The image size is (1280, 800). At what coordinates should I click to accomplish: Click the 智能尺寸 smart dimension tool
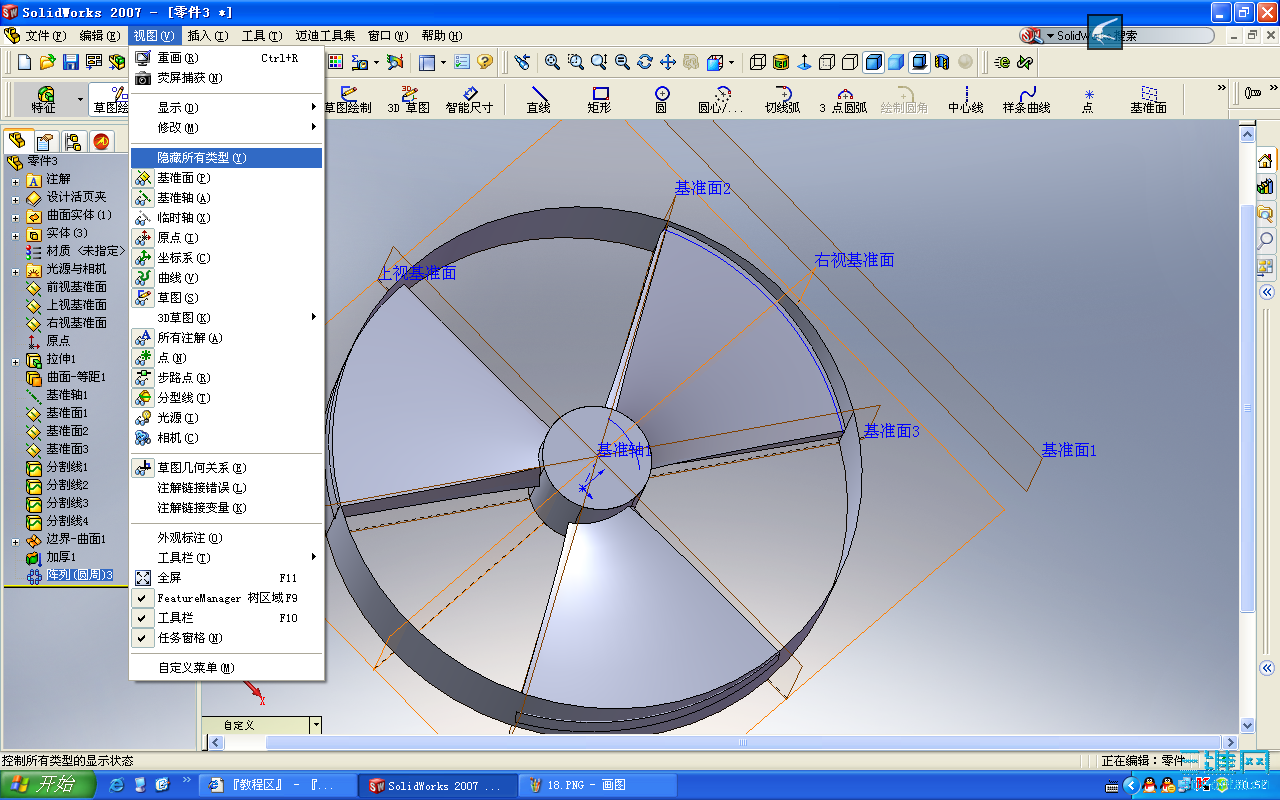(470, 99)
